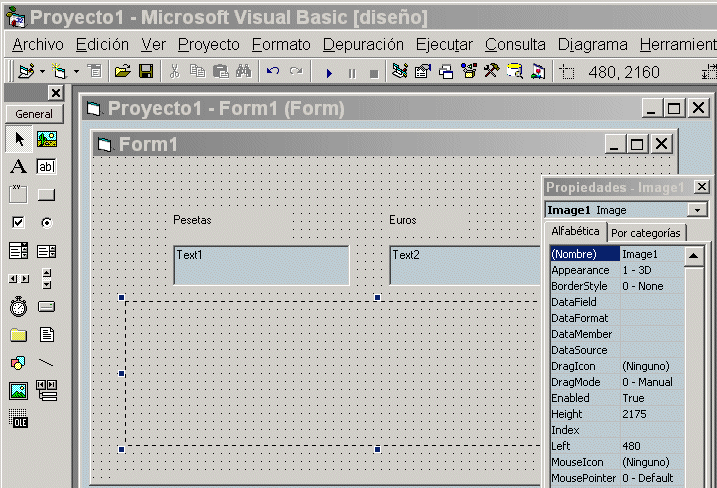Open the Edición menu
Image resolution: width=717 pixels, height=488 pixels.
click(x=102, y=44)
